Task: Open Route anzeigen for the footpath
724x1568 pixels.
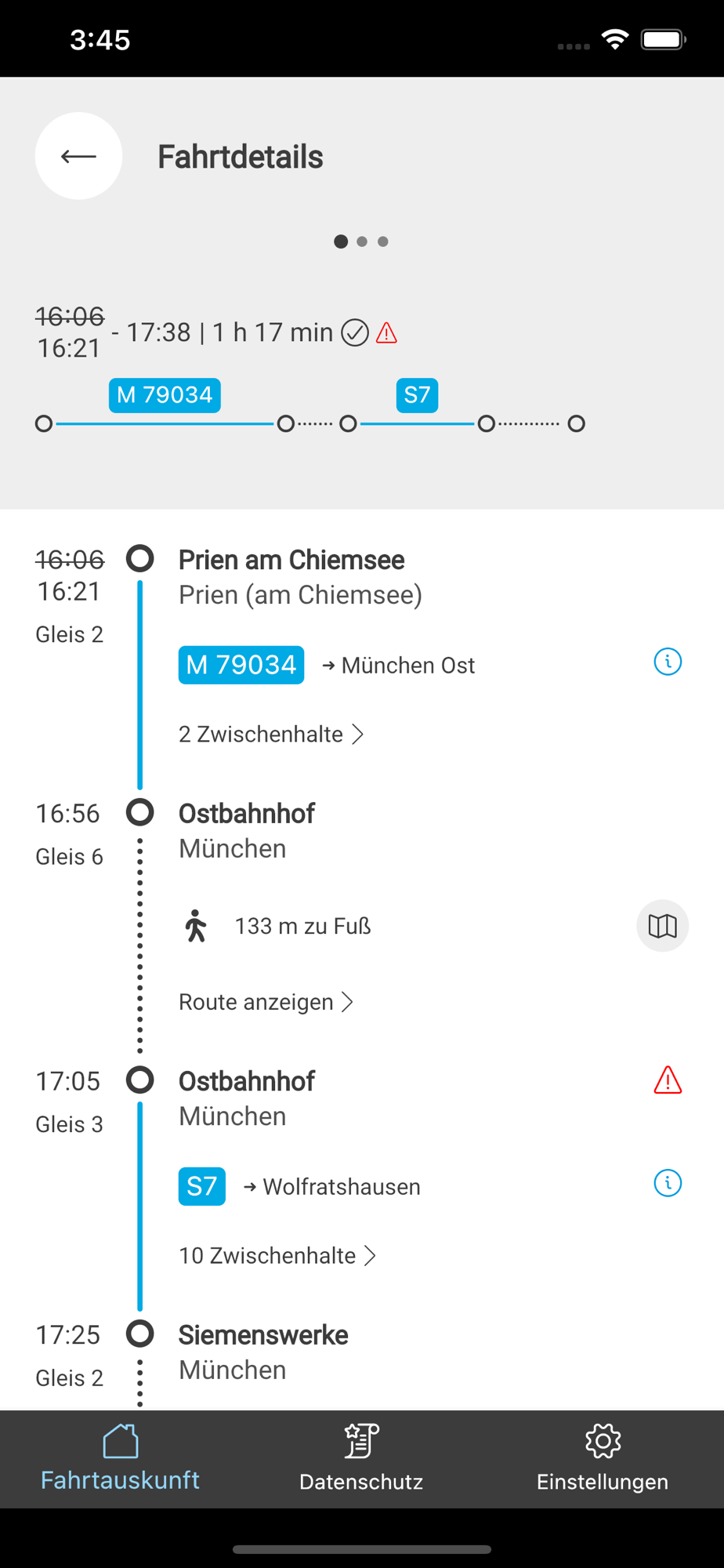Action: click(x=266, y=1002)
